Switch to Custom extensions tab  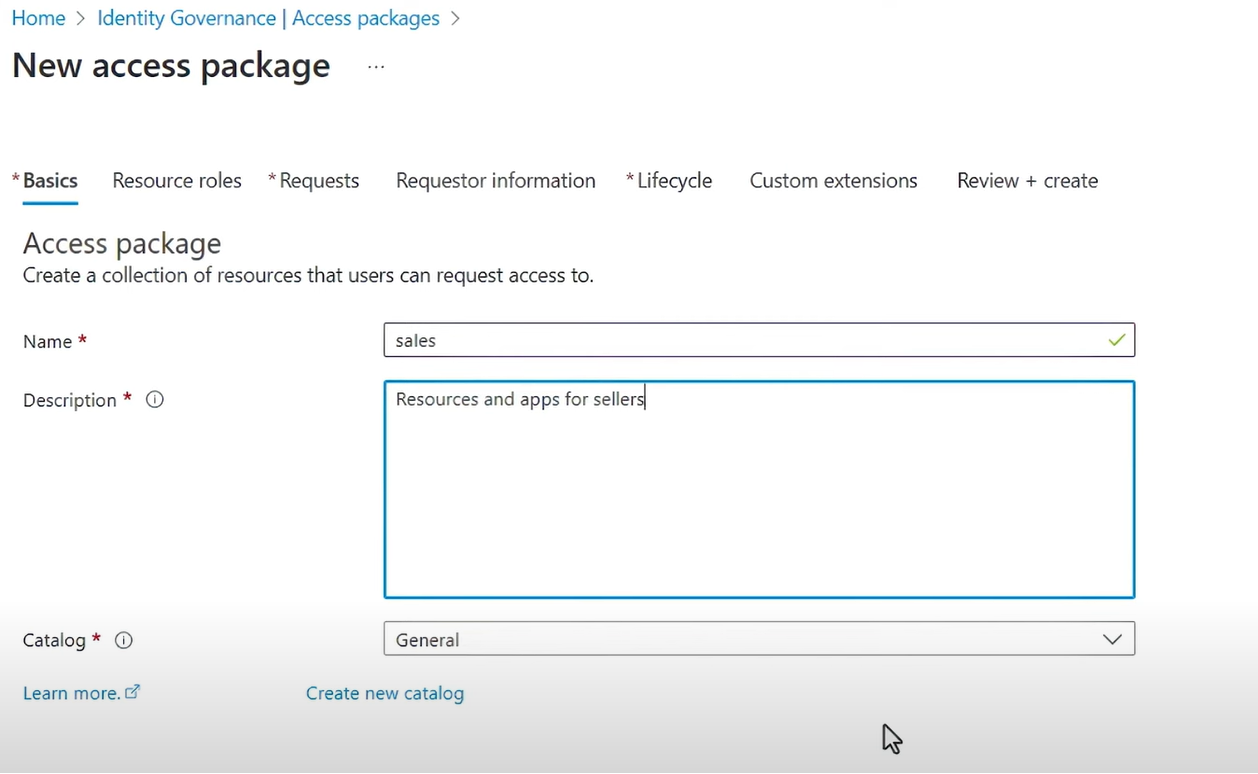pos(833,181)
